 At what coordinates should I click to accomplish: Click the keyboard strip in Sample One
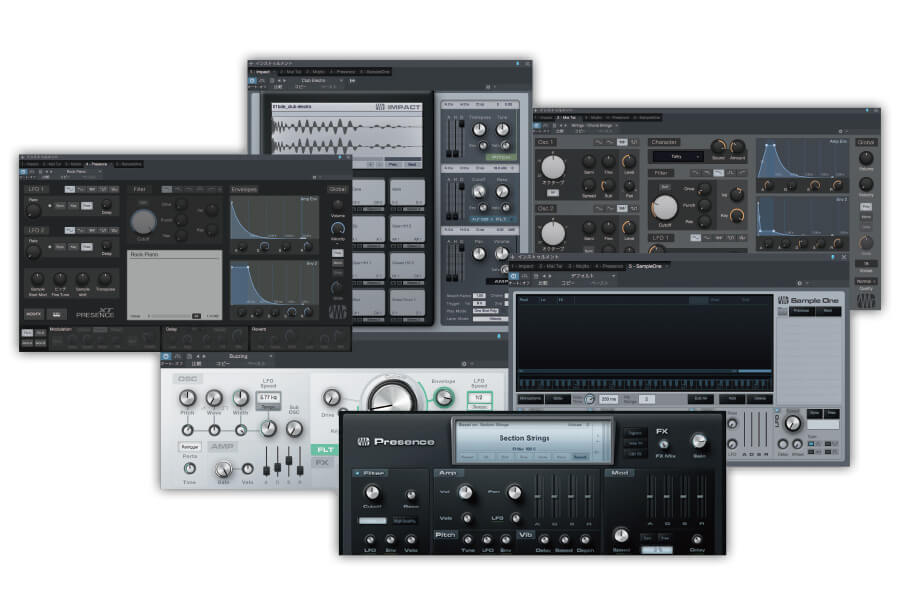(645, 384)
